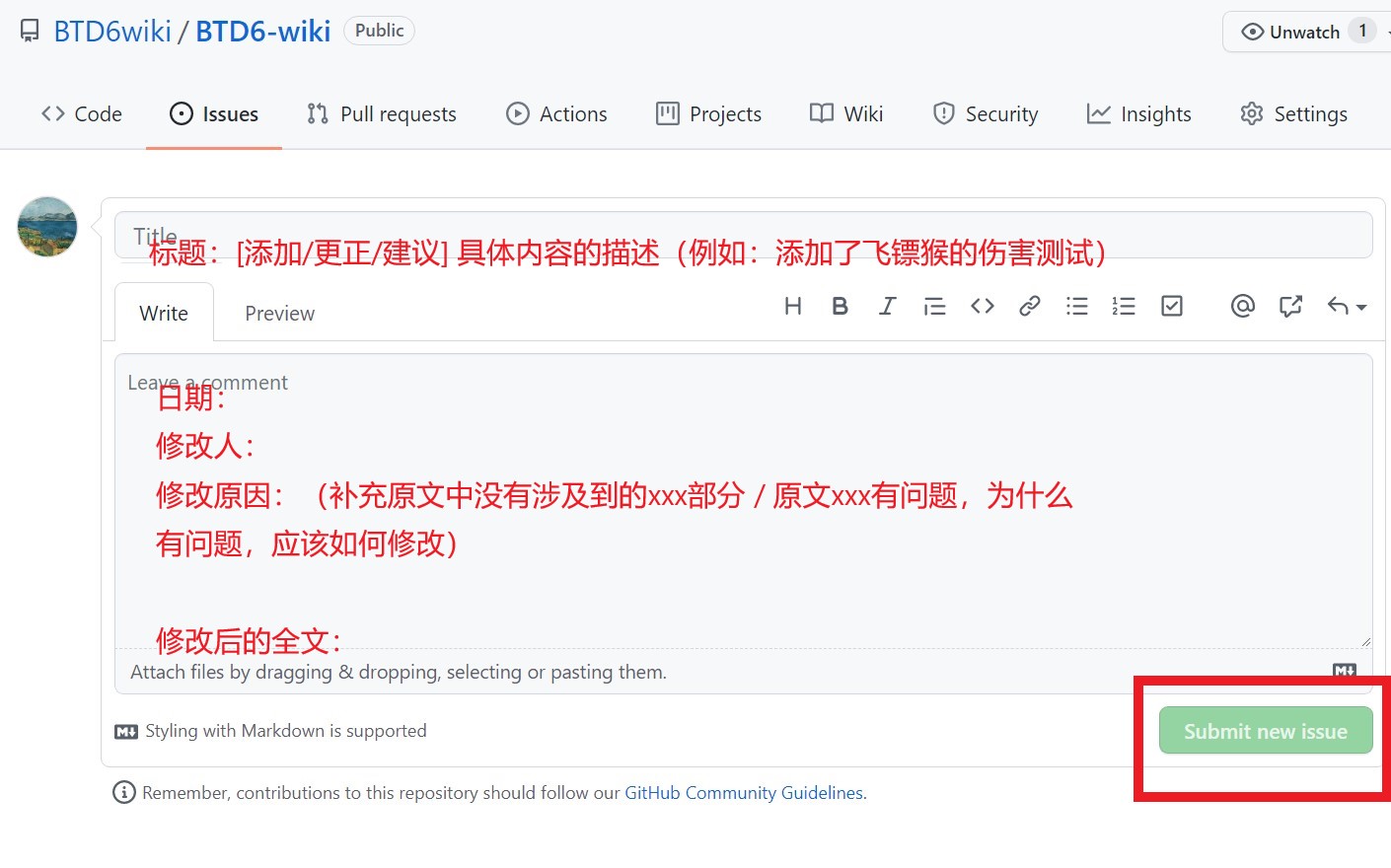Image resolution: width=1391 pixels, height=868 pixels.
Task: Open the repository Settings tab
Action: (x=1294, y=114)
